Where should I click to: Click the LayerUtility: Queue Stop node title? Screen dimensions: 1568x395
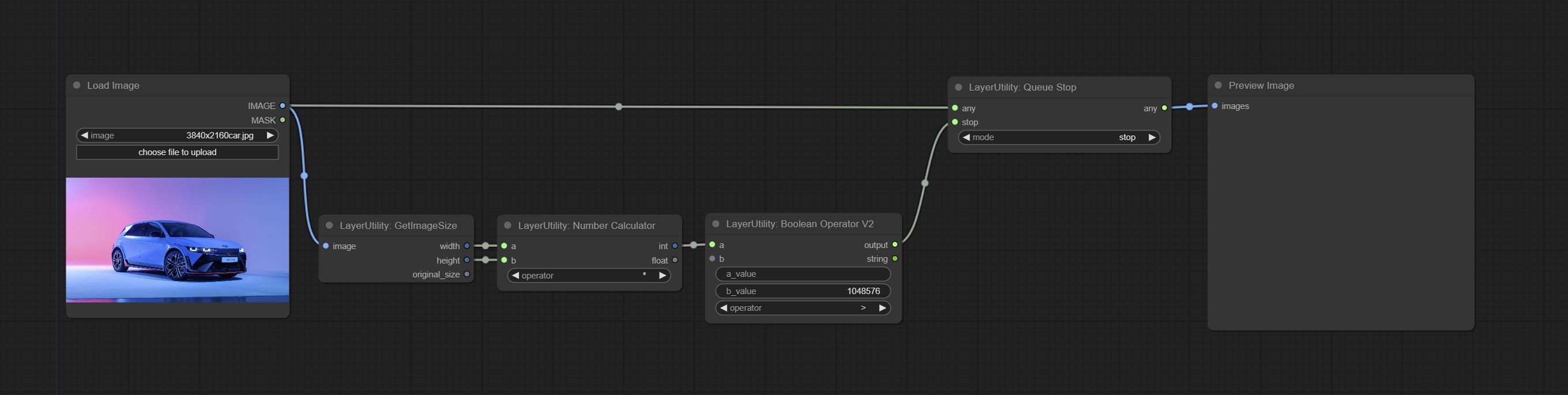tap(1022, 87)
